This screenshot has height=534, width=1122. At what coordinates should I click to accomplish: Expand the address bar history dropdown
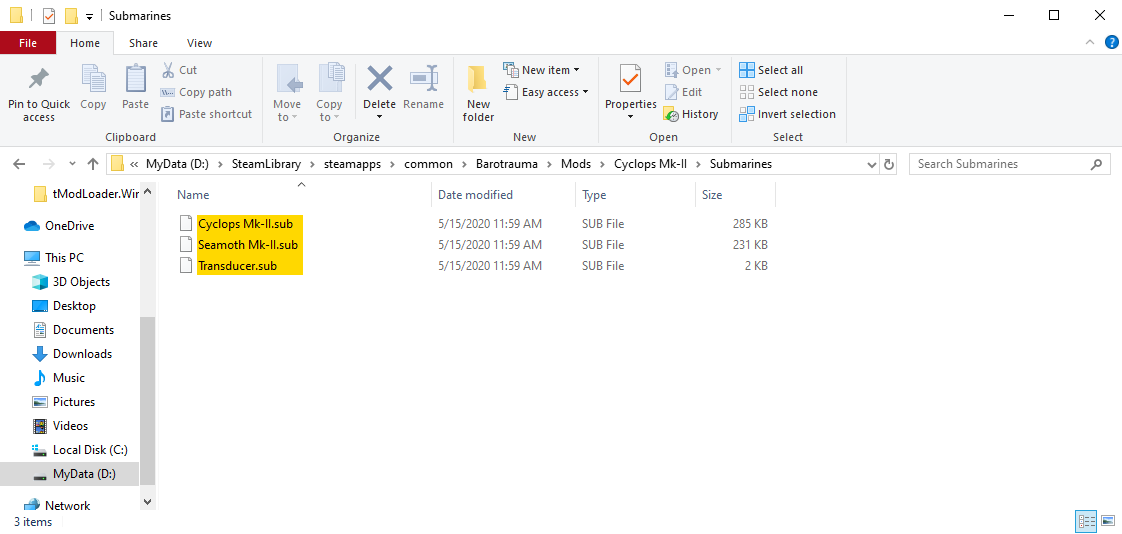[870, 164]
